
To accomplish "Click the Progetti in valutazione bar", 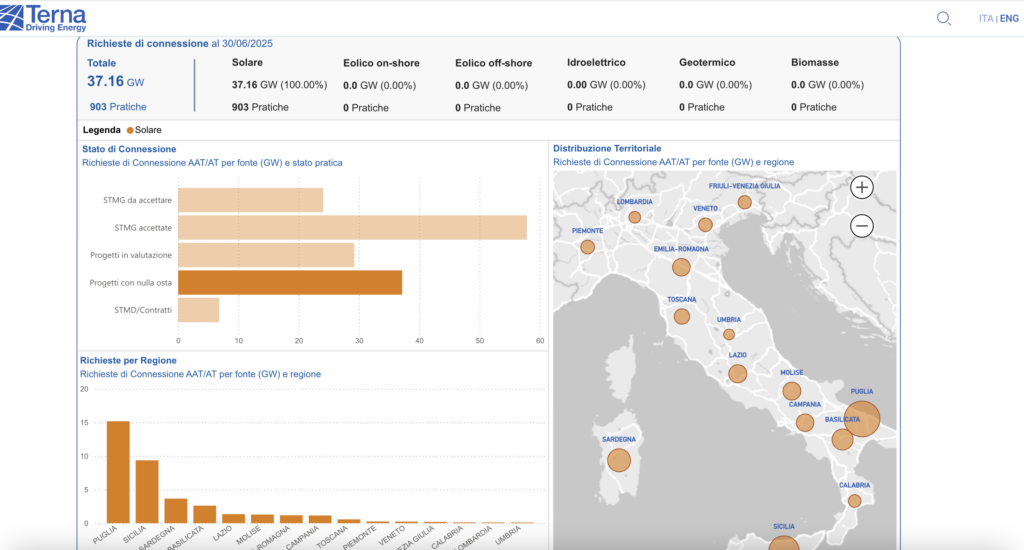I will click(266, 255).
